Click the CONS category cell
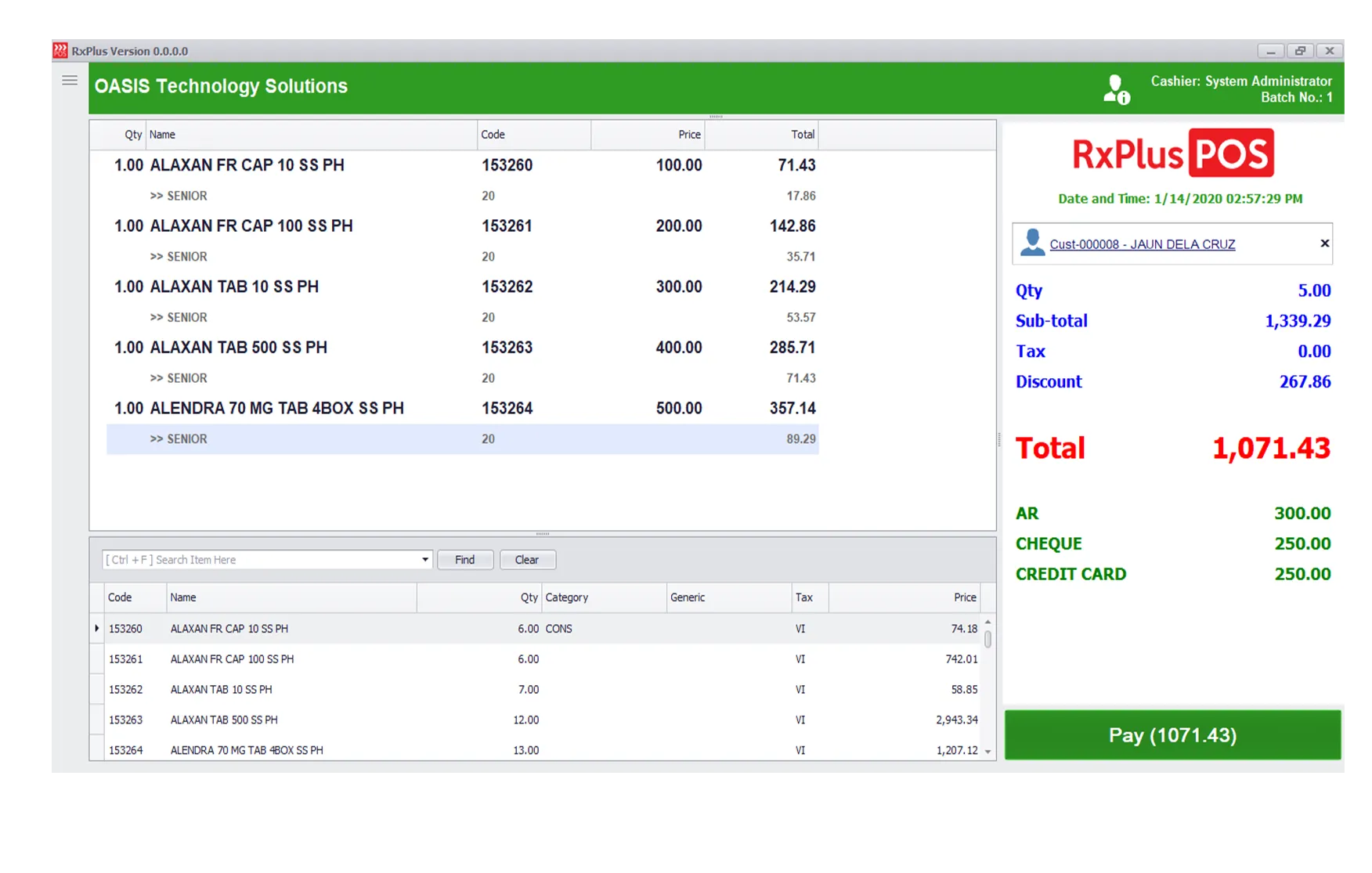Screen dimensions: 1372x873 pos(604,629)
